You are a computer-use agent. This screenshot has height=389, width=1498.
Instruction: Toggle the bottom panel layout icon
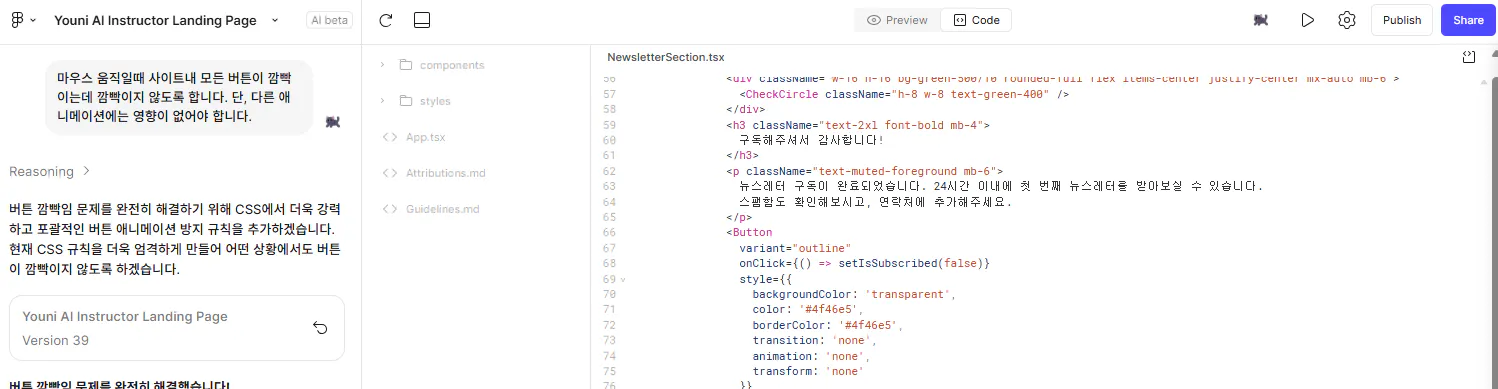click(x=421, y=20)
